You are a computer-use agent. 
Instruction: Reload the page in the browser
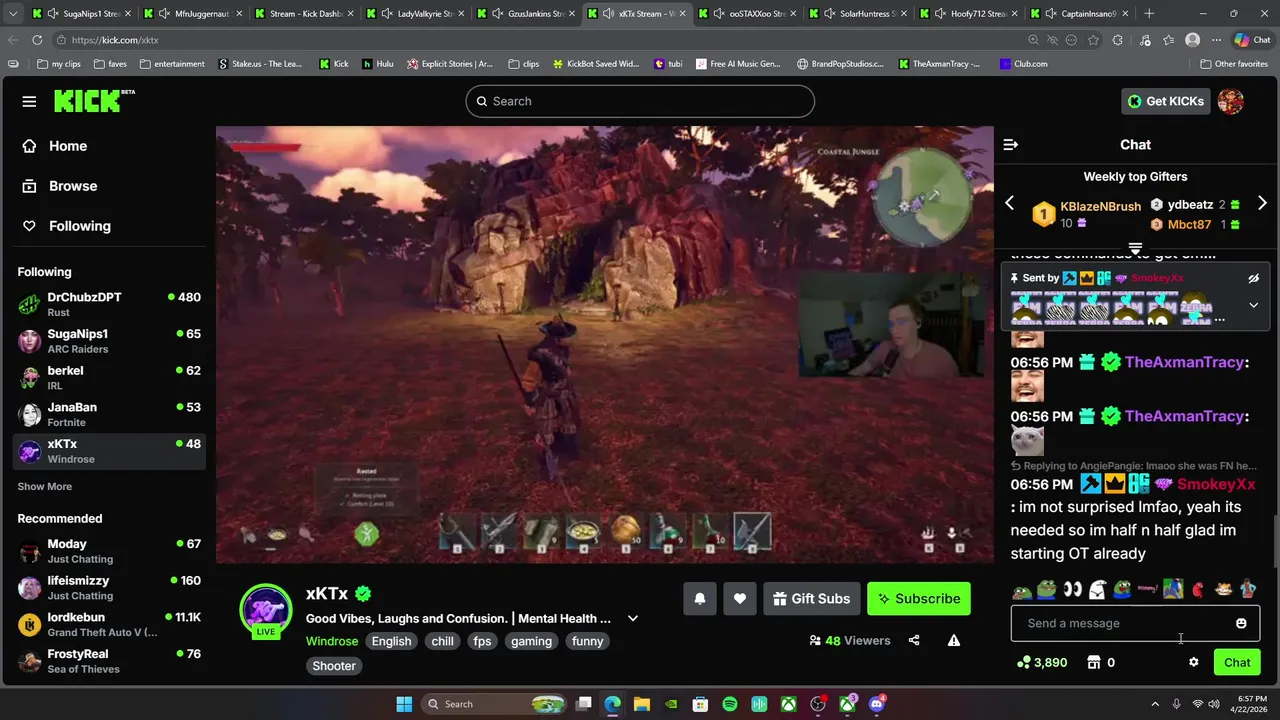pyautogui.click(x=37, y=40)
